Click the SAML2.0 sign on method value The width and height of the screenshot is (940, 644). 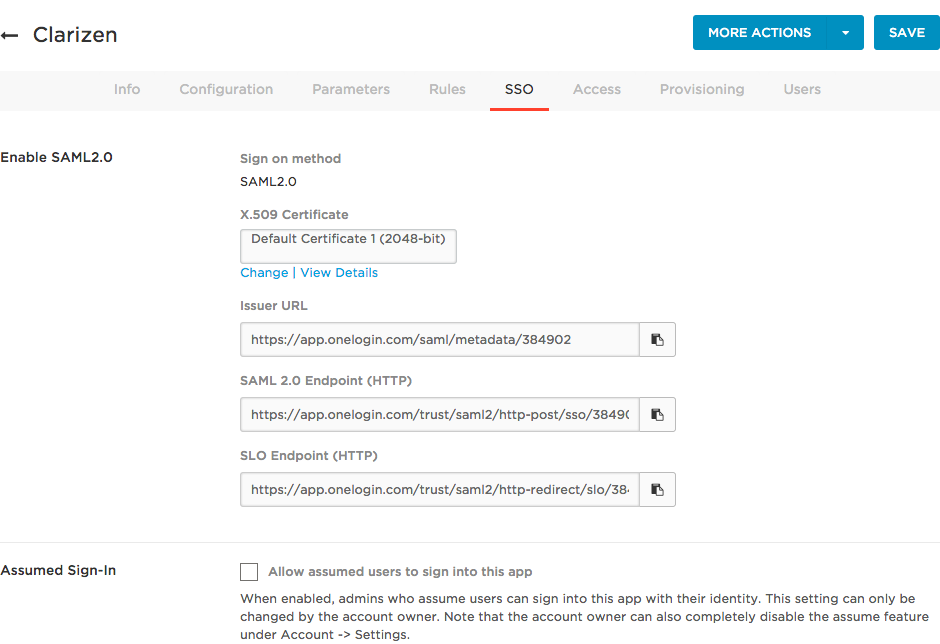(x=268, y=182)
